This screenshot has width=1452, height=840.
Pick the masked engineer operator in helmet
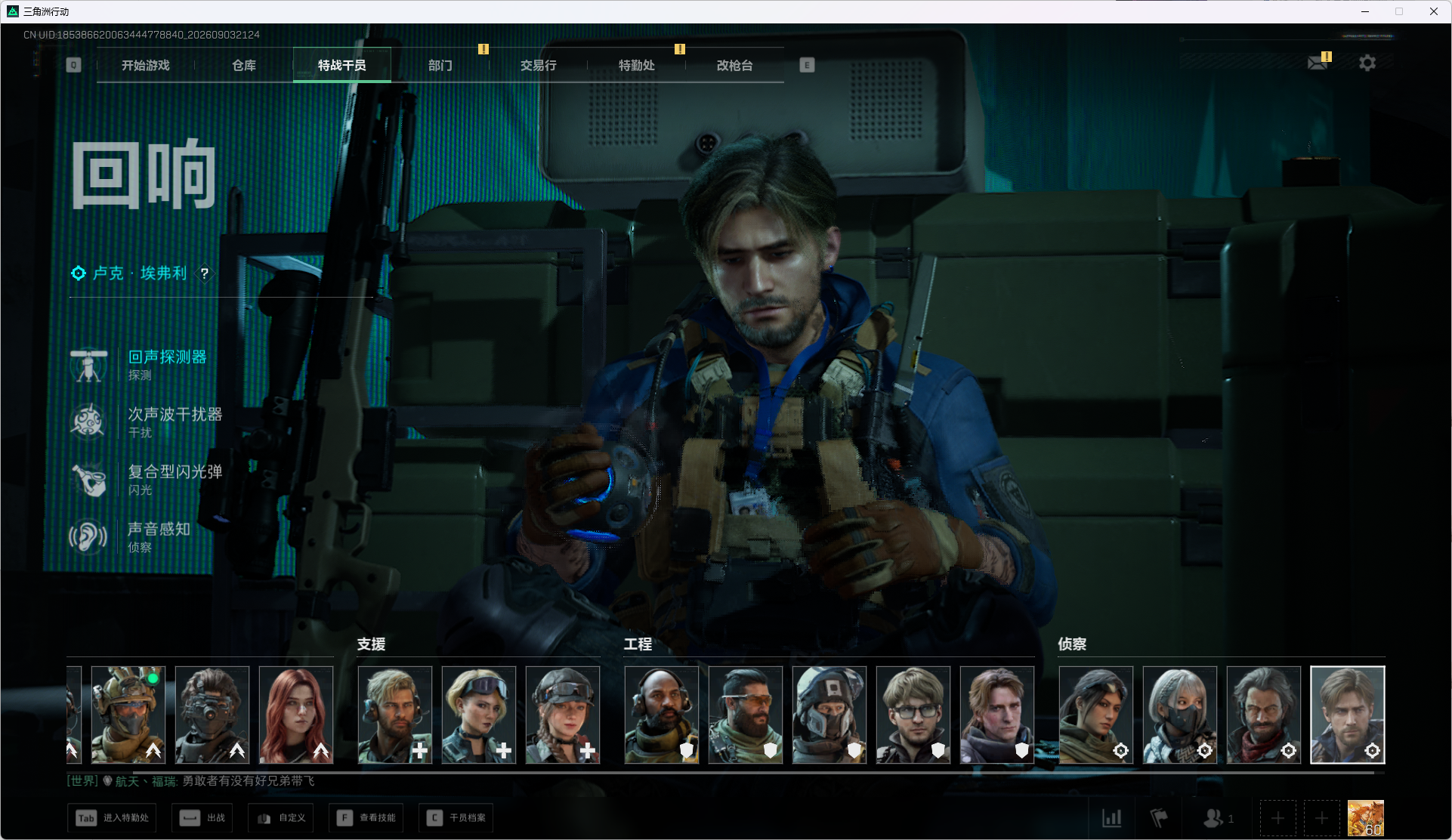click(829, 715)
